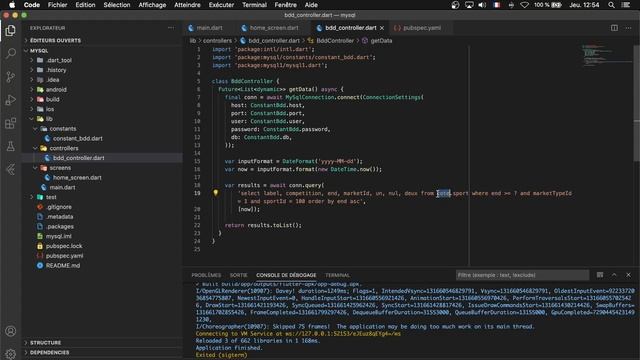Open Control Center in menu bar

coord(625,5)
